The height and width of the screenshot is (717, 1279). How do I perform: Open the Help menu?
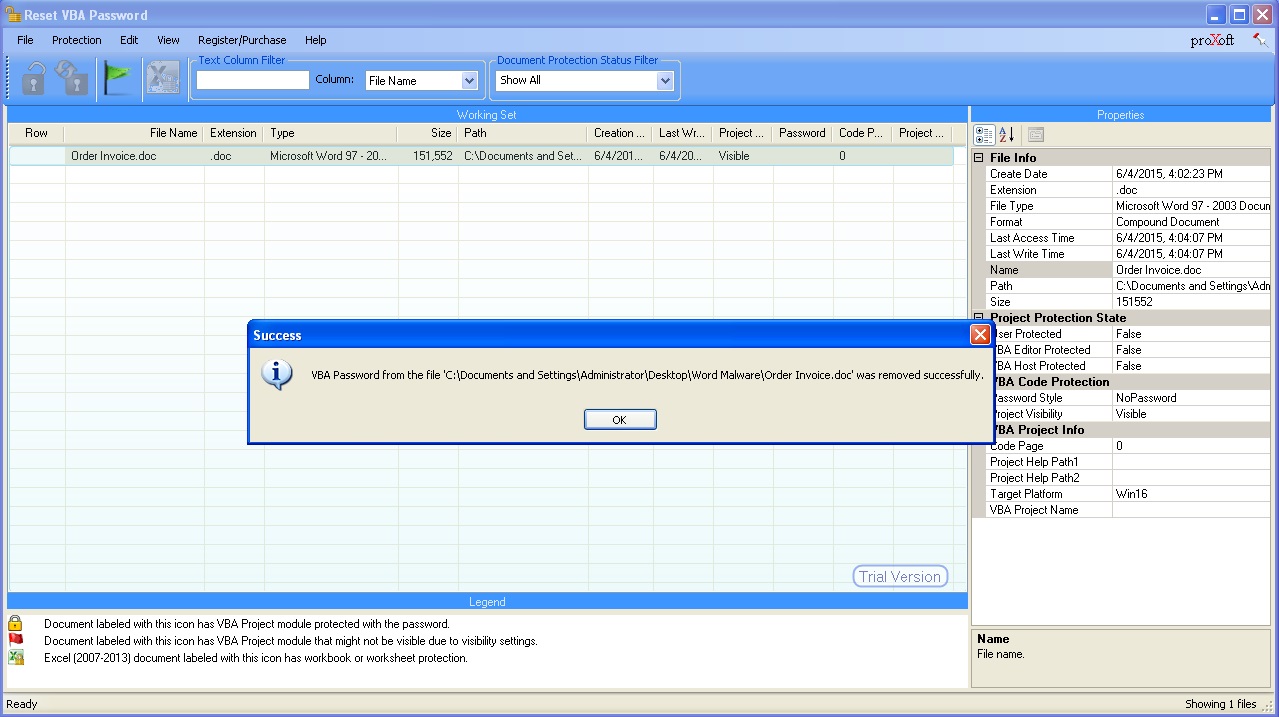tap(316, 40)
